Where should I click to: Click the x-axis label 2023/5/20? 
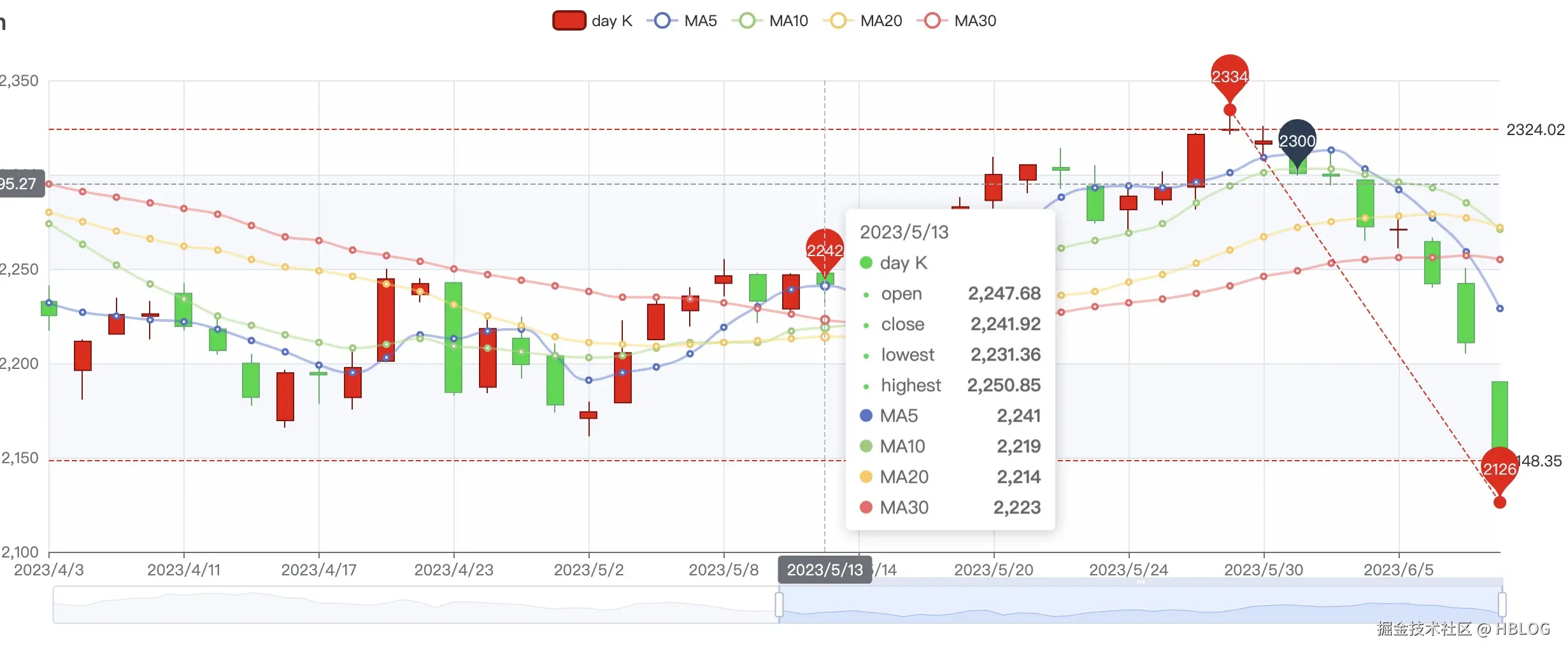point(994,570)
